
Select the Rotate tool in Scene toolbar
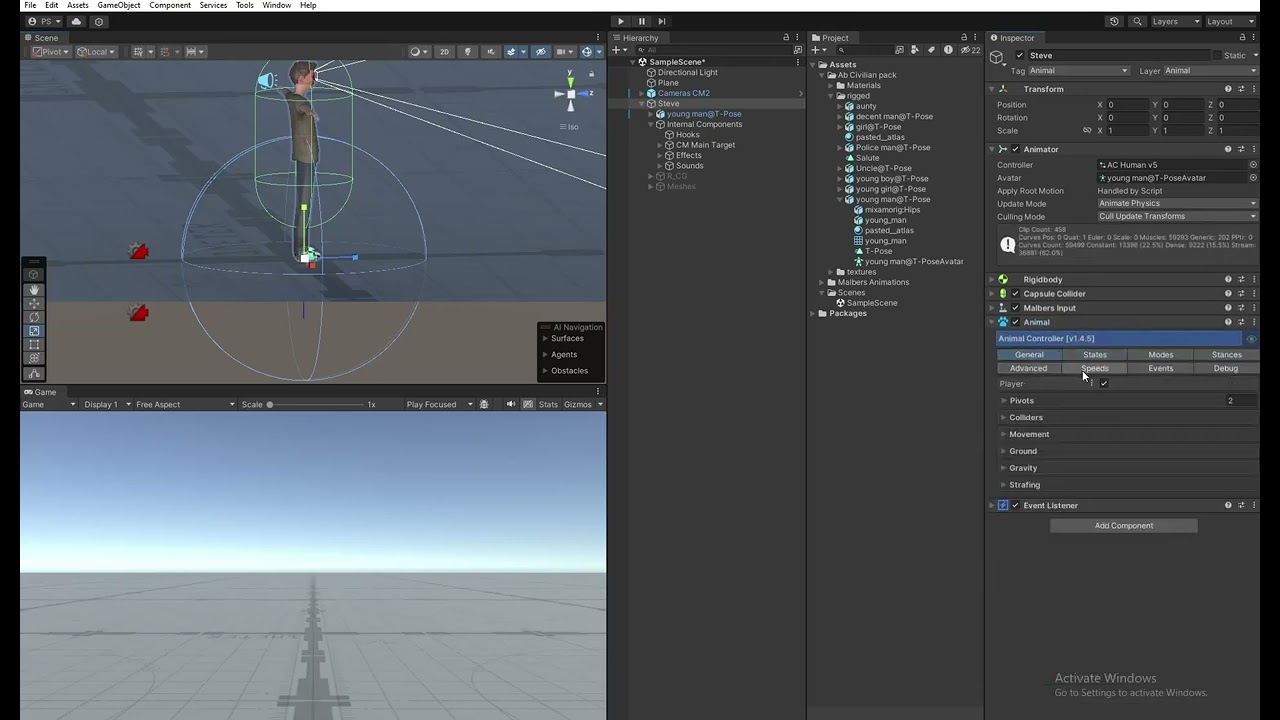click(x=35, y=317)
